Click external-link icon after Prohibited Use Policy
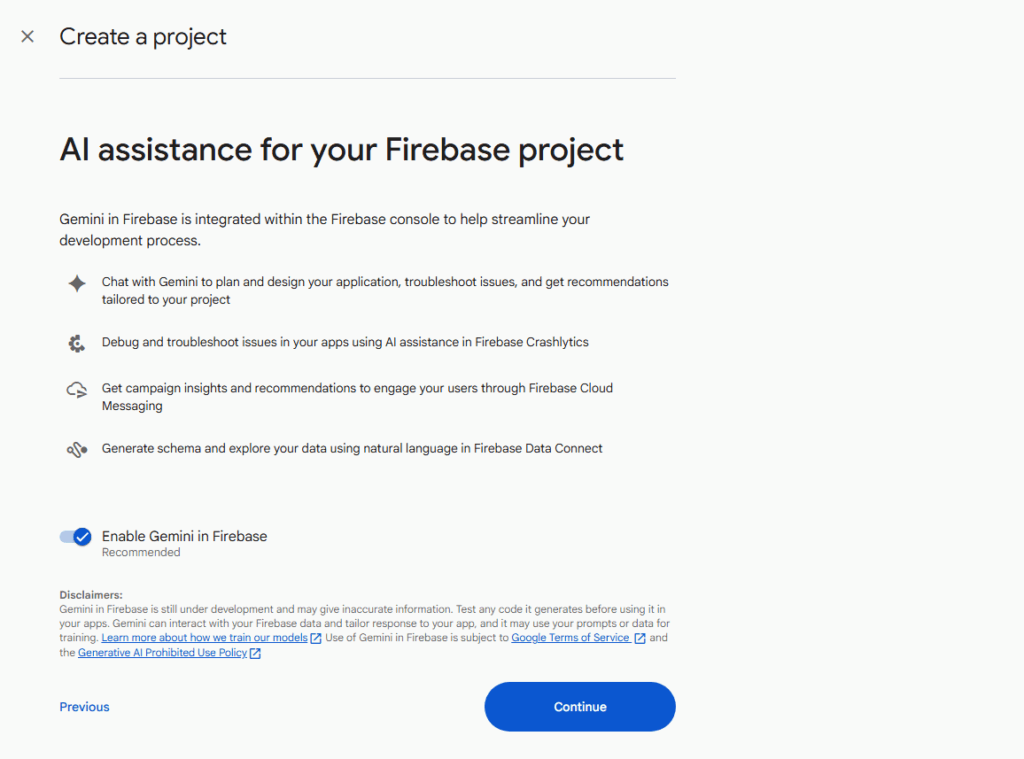1024x759 pixels. [x=255, y=654]
